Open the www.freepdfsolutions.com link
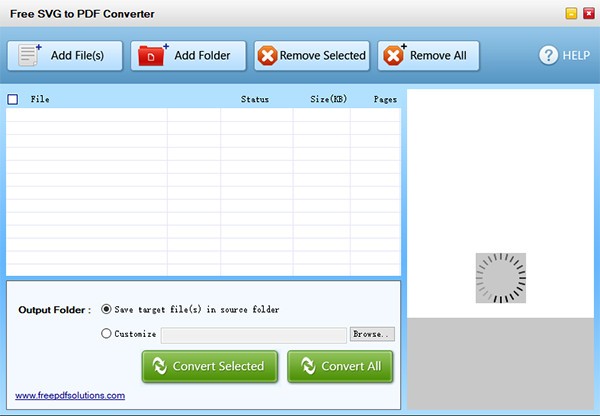The width and height of the screenshot is (600, 416). [70, 395]
